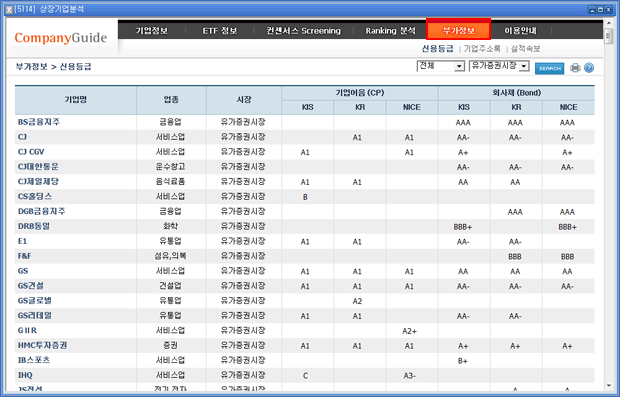Click the 기업명 column header
The image size is (620, 397).
(76, 100)
